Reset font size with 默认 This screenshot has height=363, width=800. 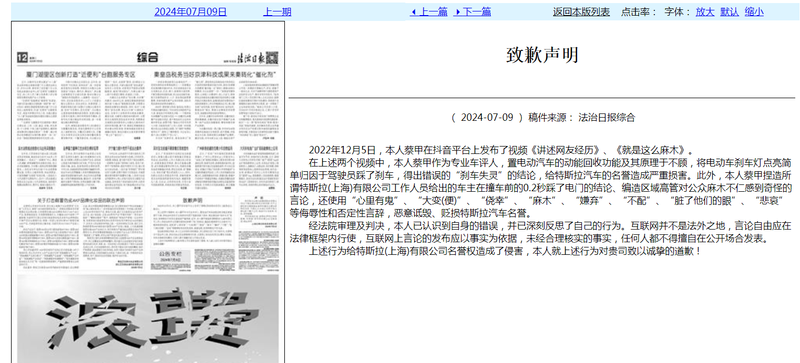(x=730, y=12)
